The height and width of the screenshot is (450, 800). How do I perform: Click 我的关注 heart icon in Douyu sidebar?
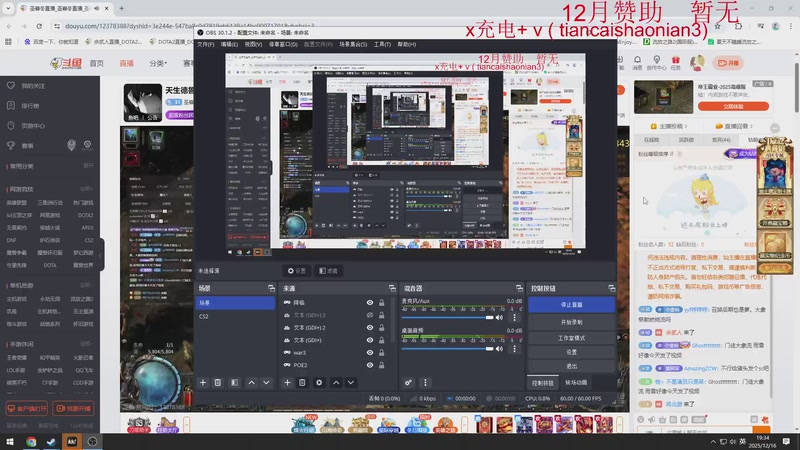click(11, 86)
